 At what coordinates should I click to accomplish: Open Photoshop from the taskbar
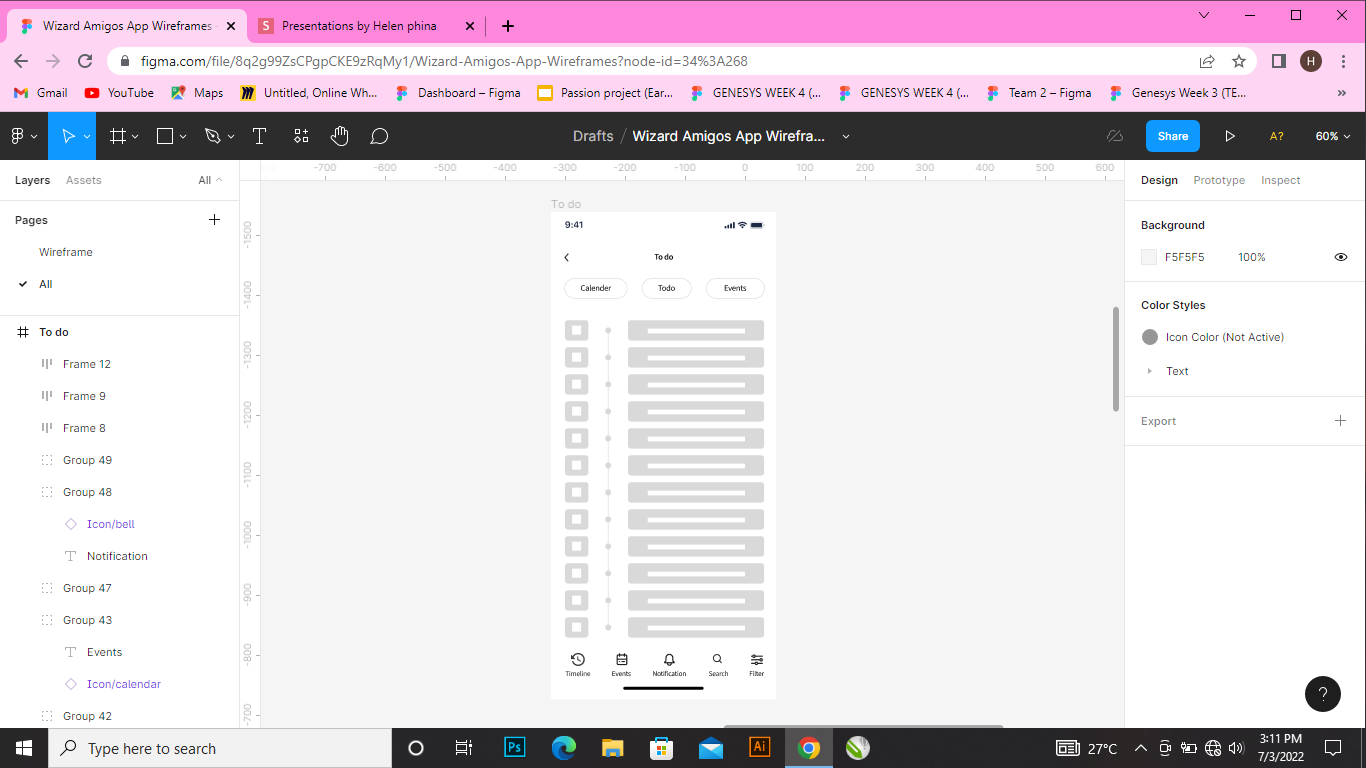point(515,748)
